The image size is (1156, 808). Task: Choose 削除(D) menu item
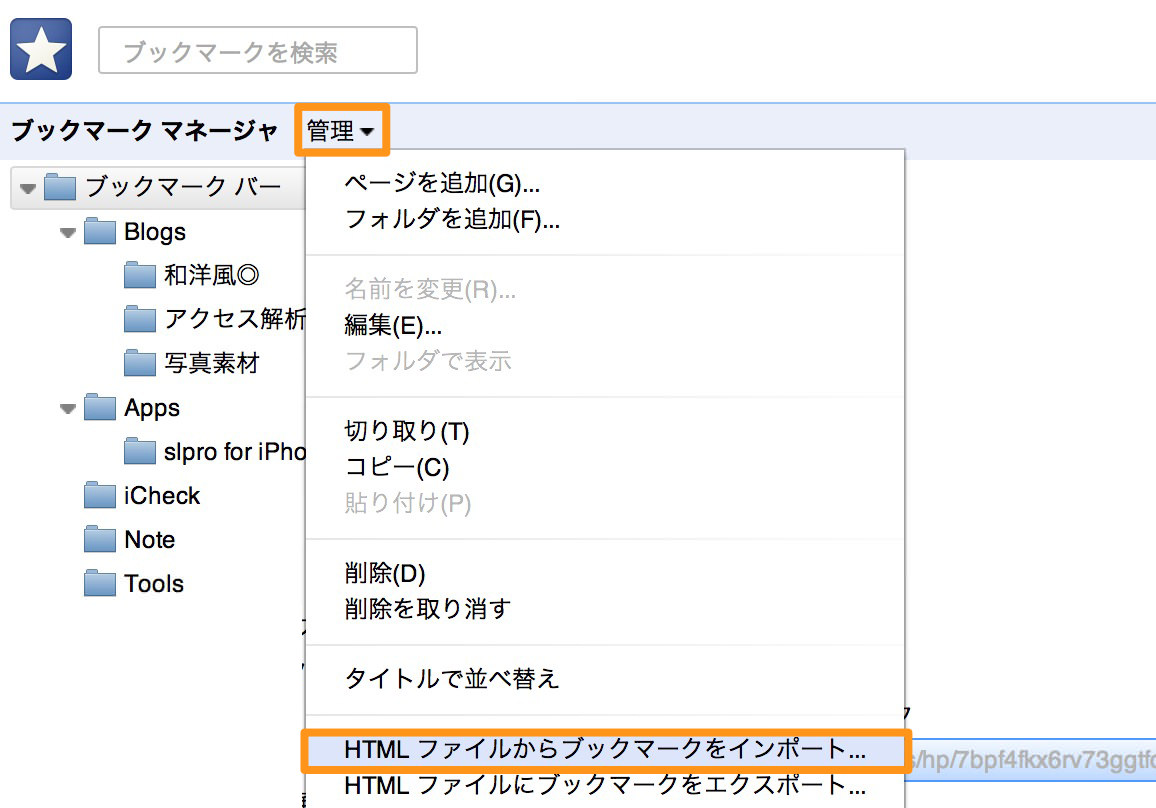click(x=605, y=574)
